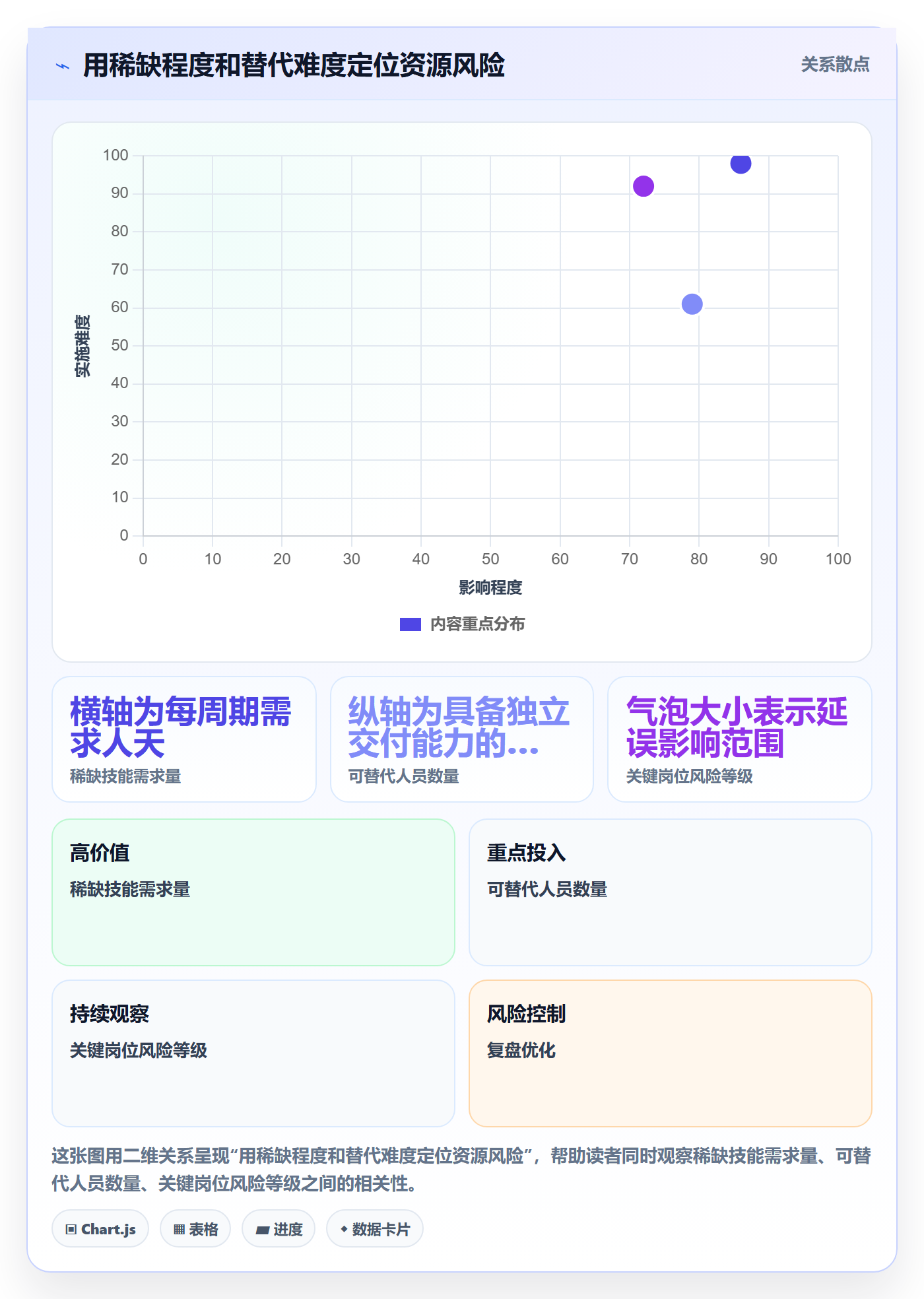Click the 进度 tag chip
The height and width of the screenshot is (1299, 924).
[279, 1229]
